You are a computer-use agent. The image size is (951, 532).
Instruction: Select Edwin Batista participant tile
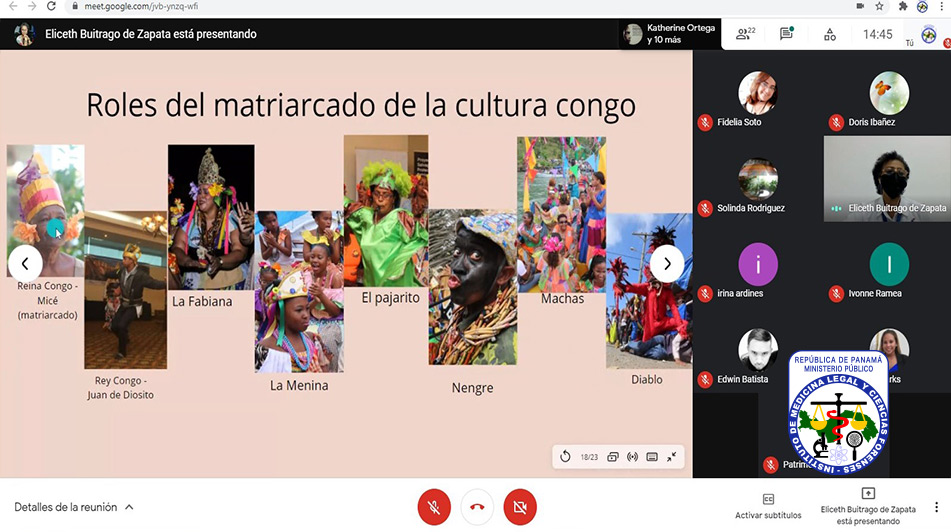758,350
